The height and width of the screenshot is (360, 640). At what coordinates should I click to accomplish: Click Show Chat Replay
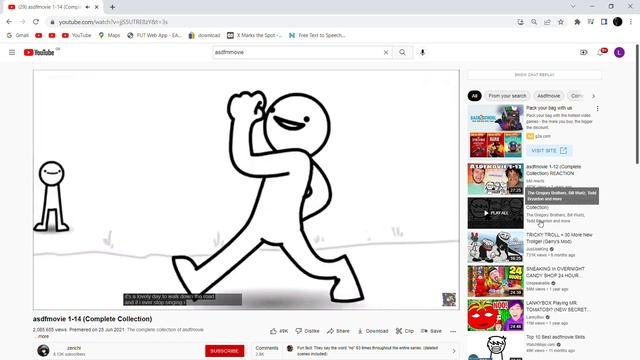[534, 75]
